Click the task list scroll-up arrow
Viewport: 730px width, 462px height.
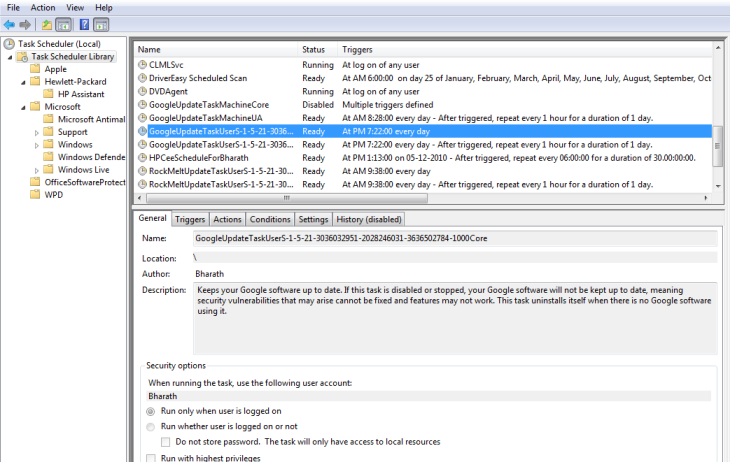717,48
